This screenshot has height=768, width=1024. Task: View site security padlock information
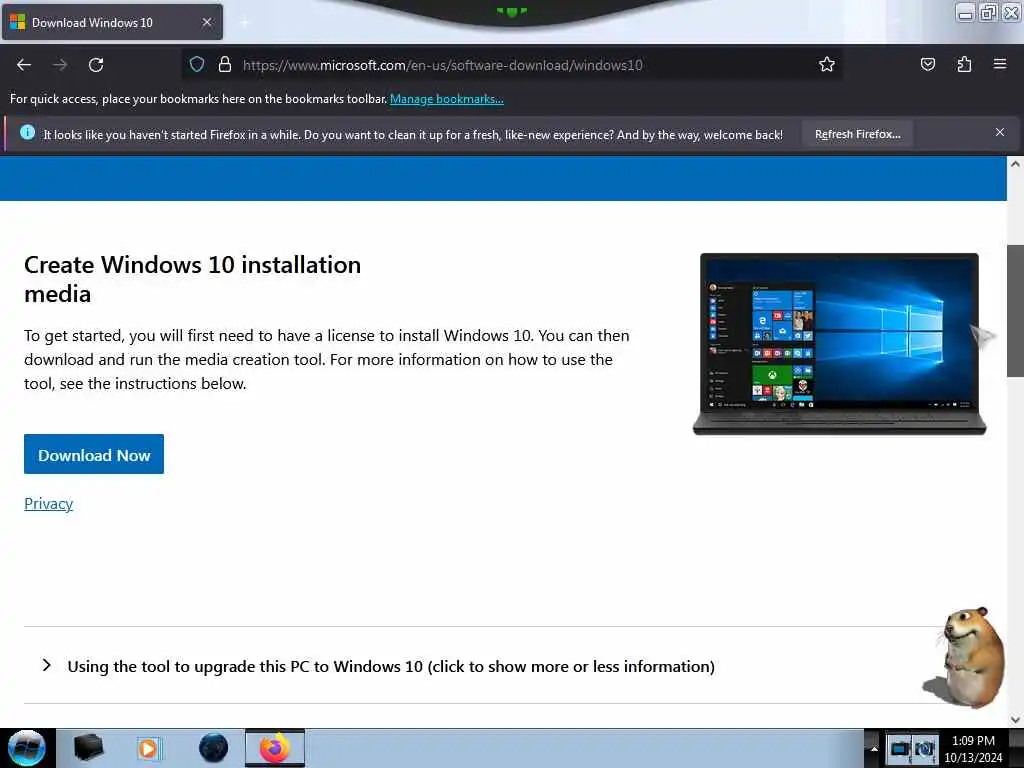pyautogui.click(x=225, y=64)
